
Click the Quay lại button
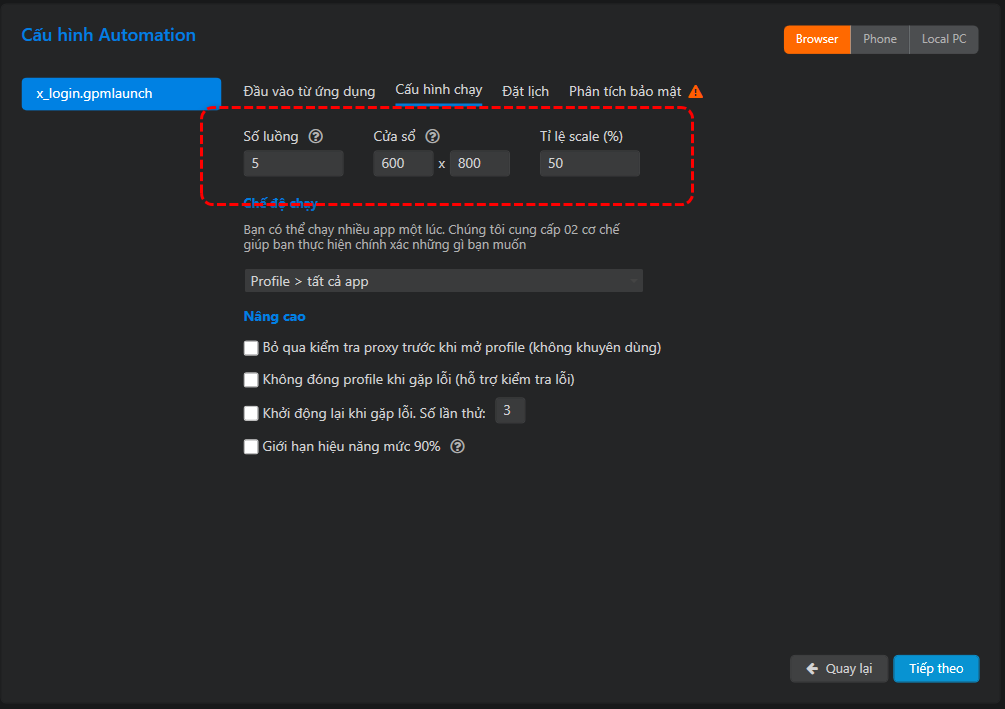(839, 669)
